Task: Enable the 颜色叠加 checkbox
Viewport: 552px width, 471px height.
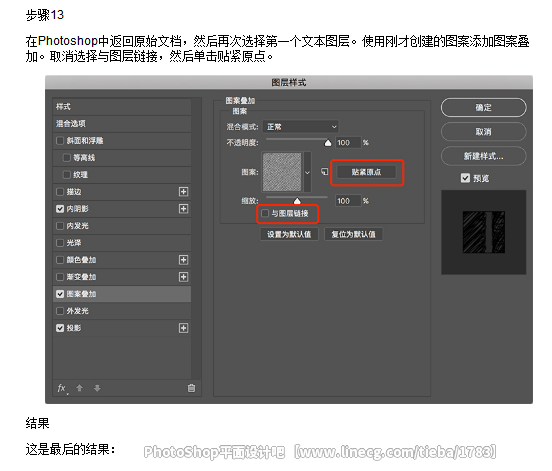Action: click(60, 260)
